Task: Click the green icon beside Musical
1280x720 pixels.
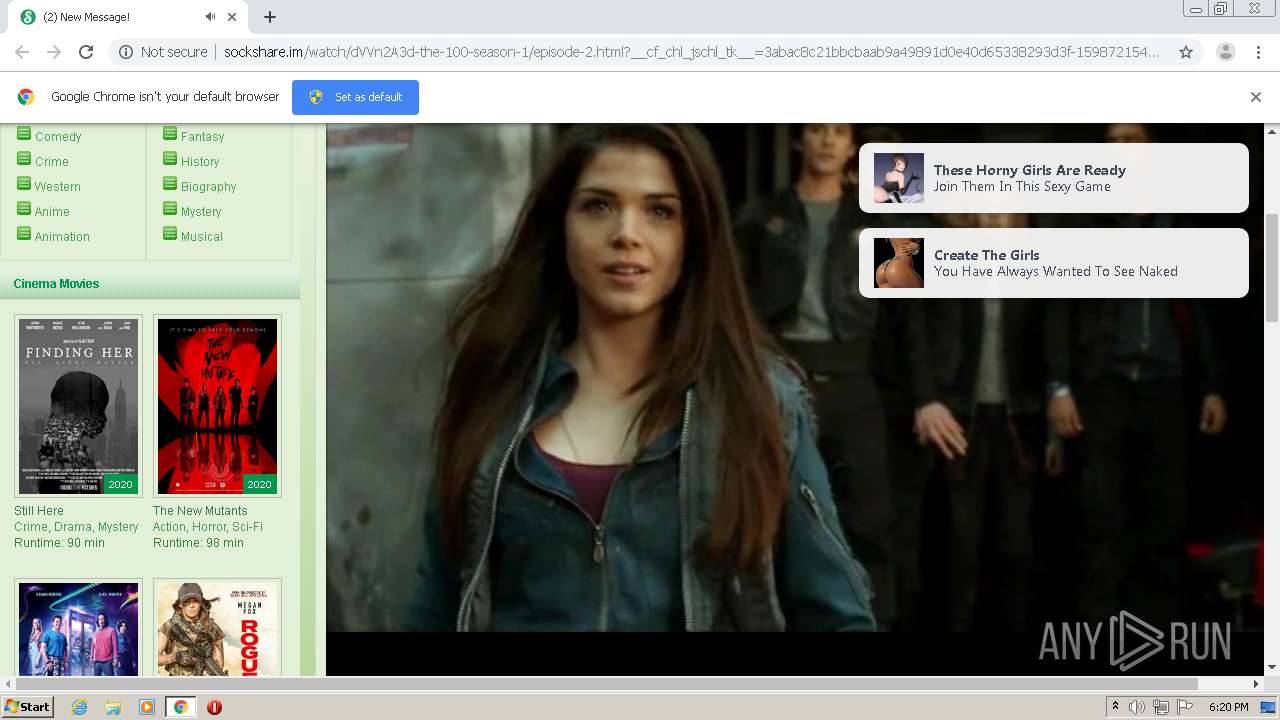Action: [170, 234]
